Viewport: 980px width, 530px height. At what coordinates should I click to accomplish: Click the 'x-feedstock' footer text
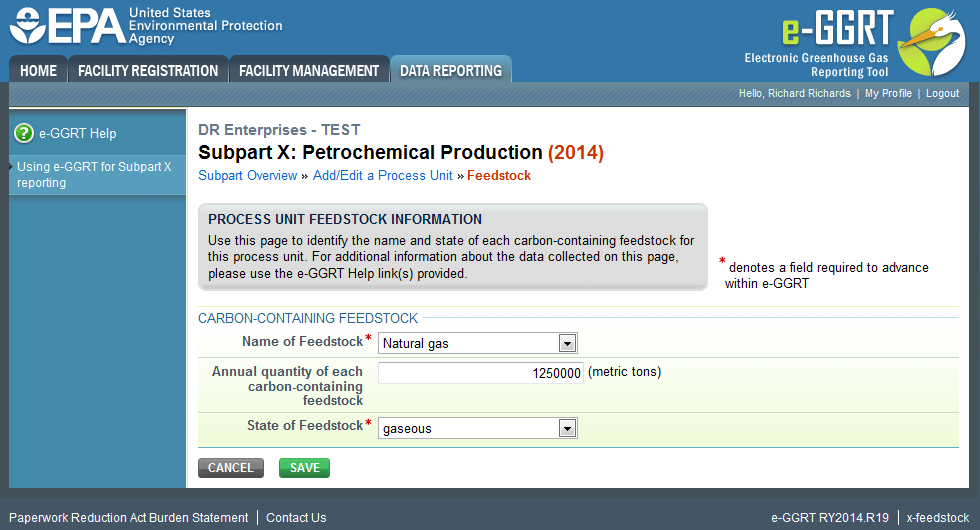coord(938,518)
